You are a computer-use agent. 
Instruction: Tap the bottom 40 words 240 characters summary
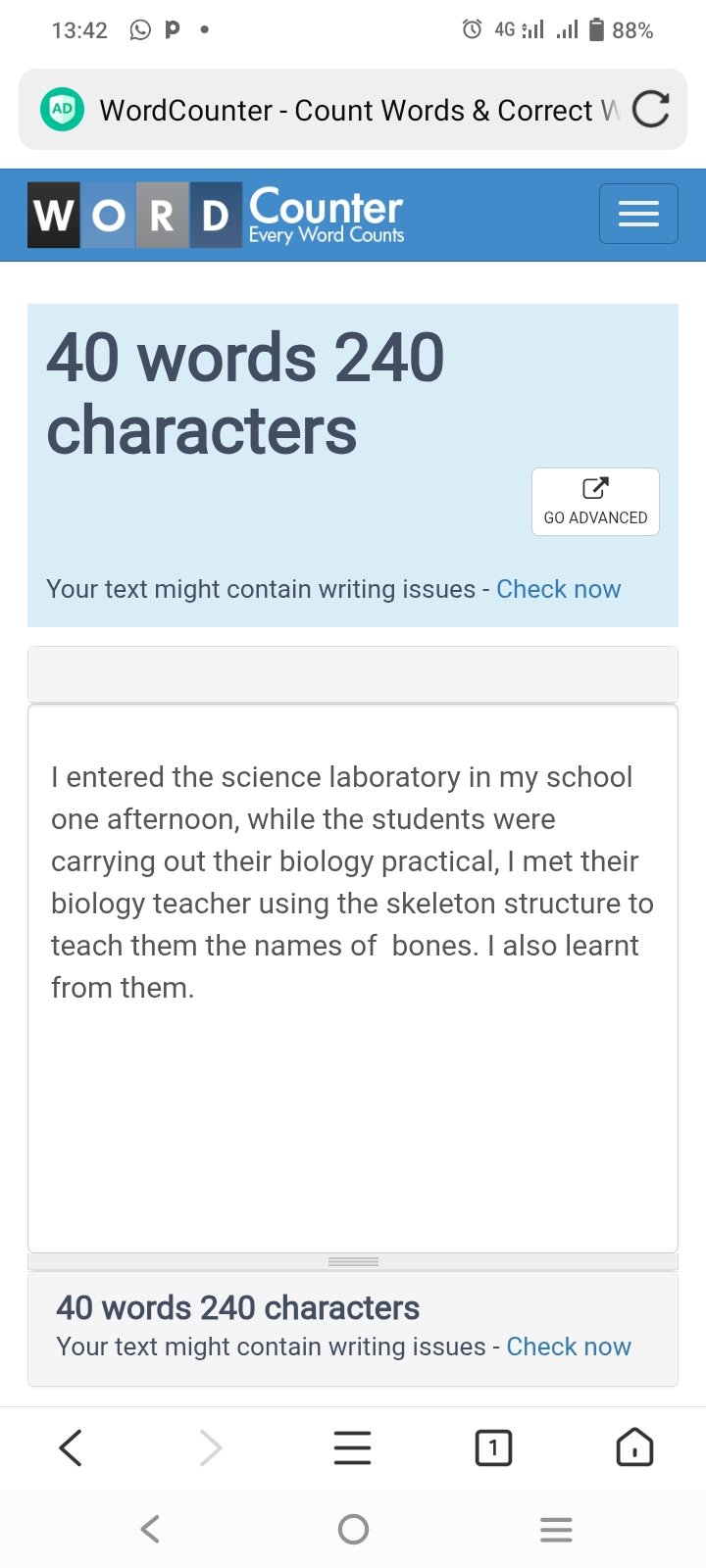pyautogui.click(x=237, y=1307)
